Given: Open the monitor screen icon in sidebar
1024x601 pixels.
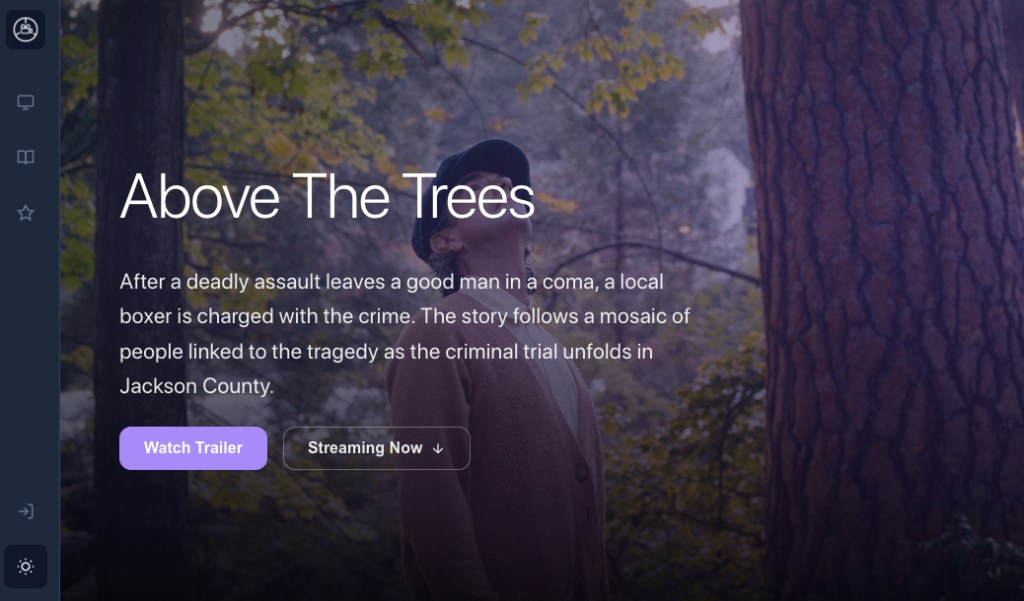Looking at the screenshot, I should [x=25, y=102].
